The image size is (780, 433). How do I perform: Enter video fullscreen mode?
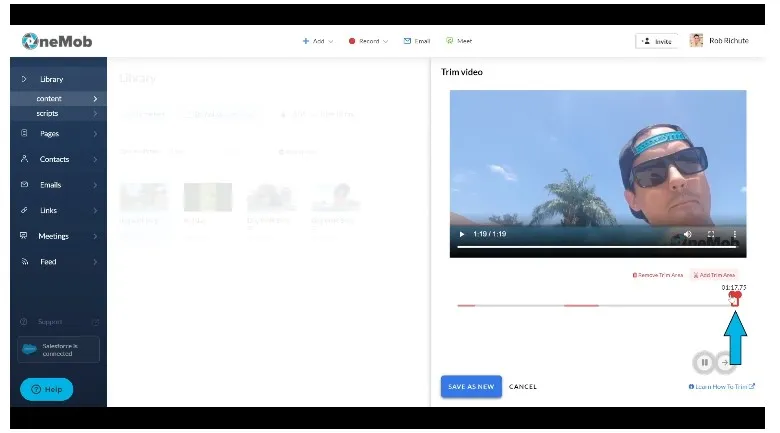[711, 234]
